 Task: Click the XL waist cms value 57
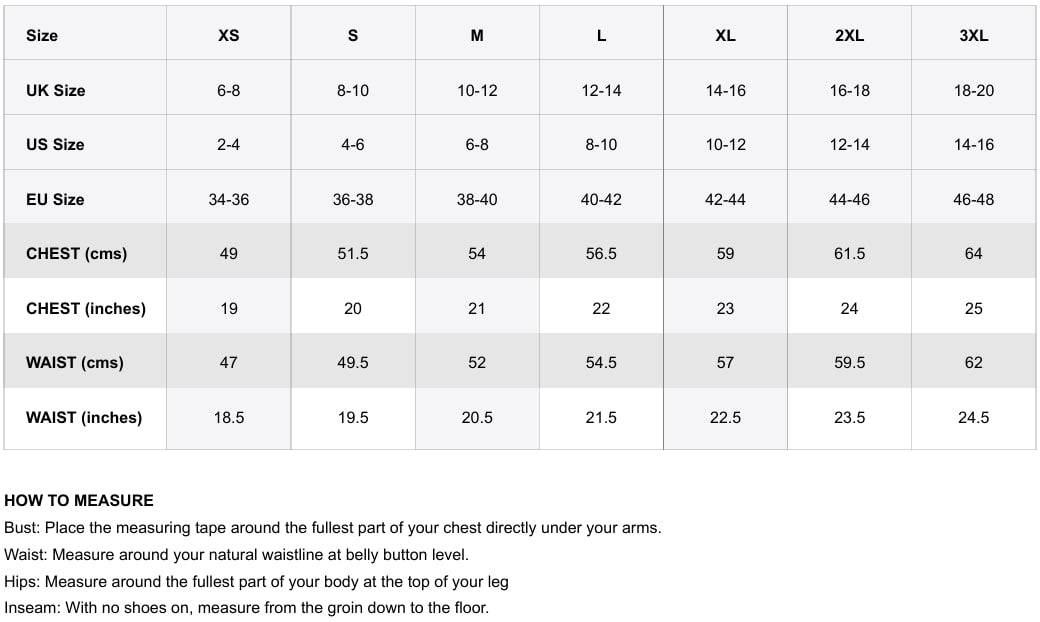[725, 362]
